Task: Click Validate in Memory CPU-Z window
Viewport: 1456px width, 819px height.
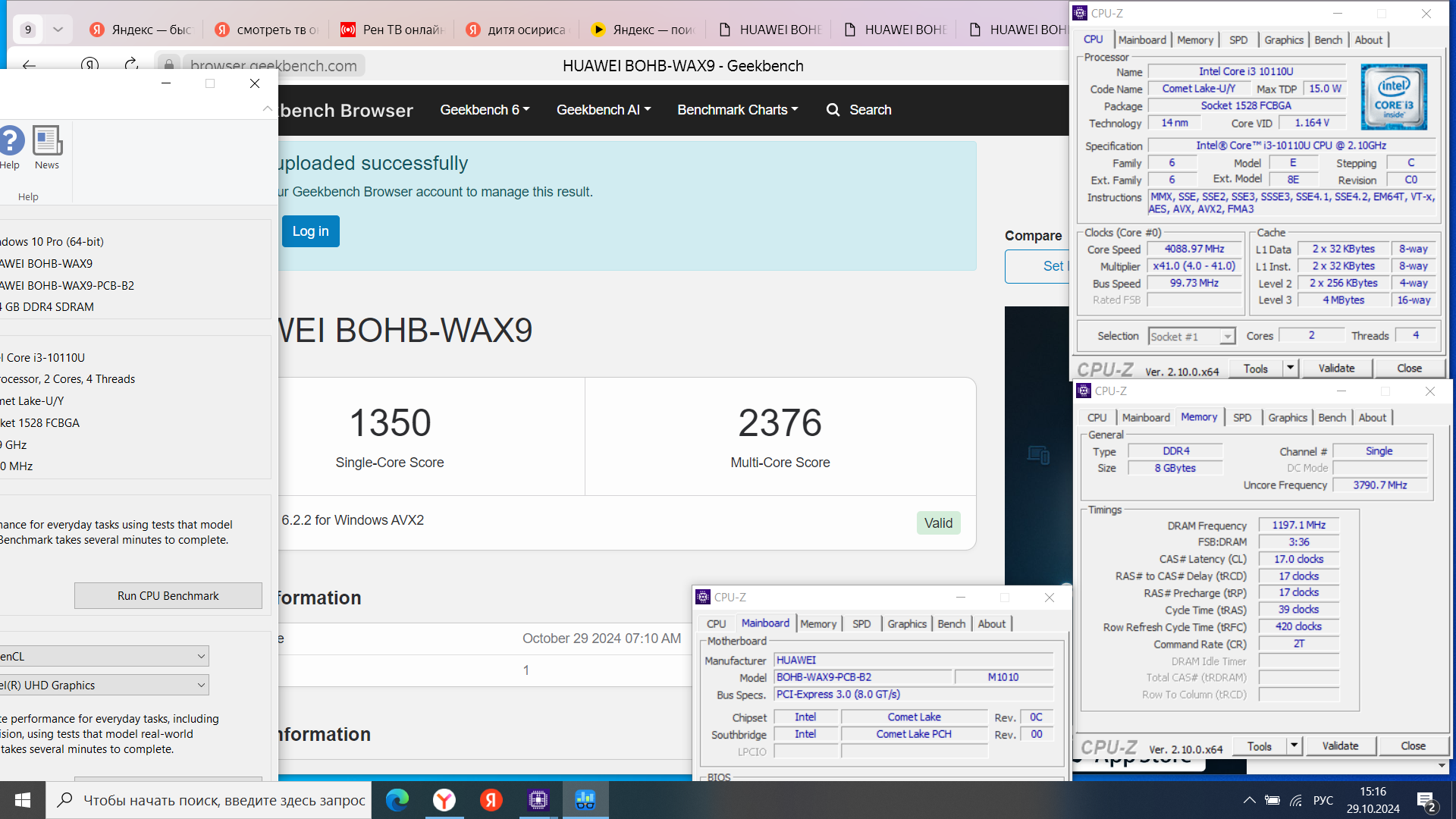Action: [x=1340, y=746]
